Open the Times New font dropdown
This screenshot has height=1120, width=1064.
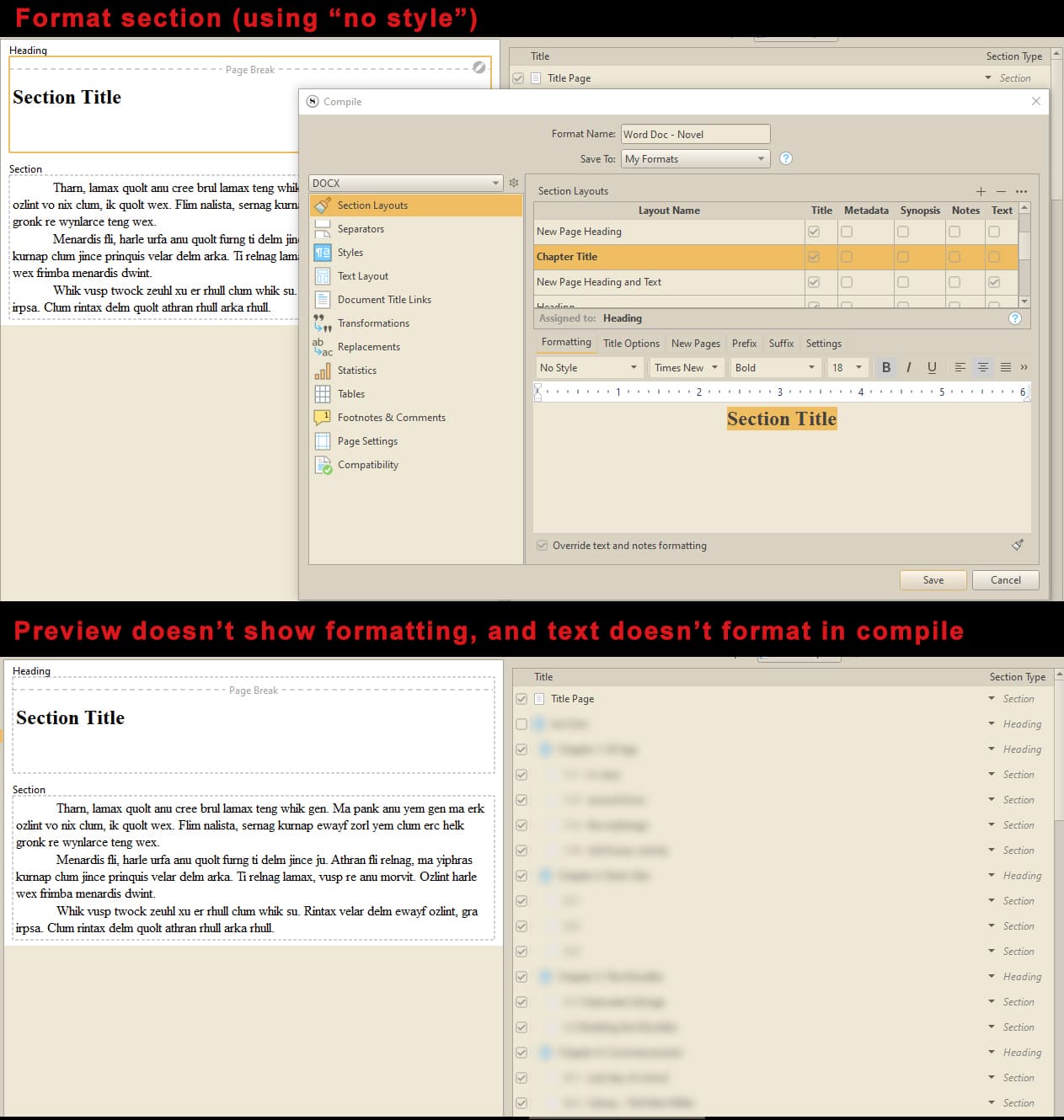687,367
